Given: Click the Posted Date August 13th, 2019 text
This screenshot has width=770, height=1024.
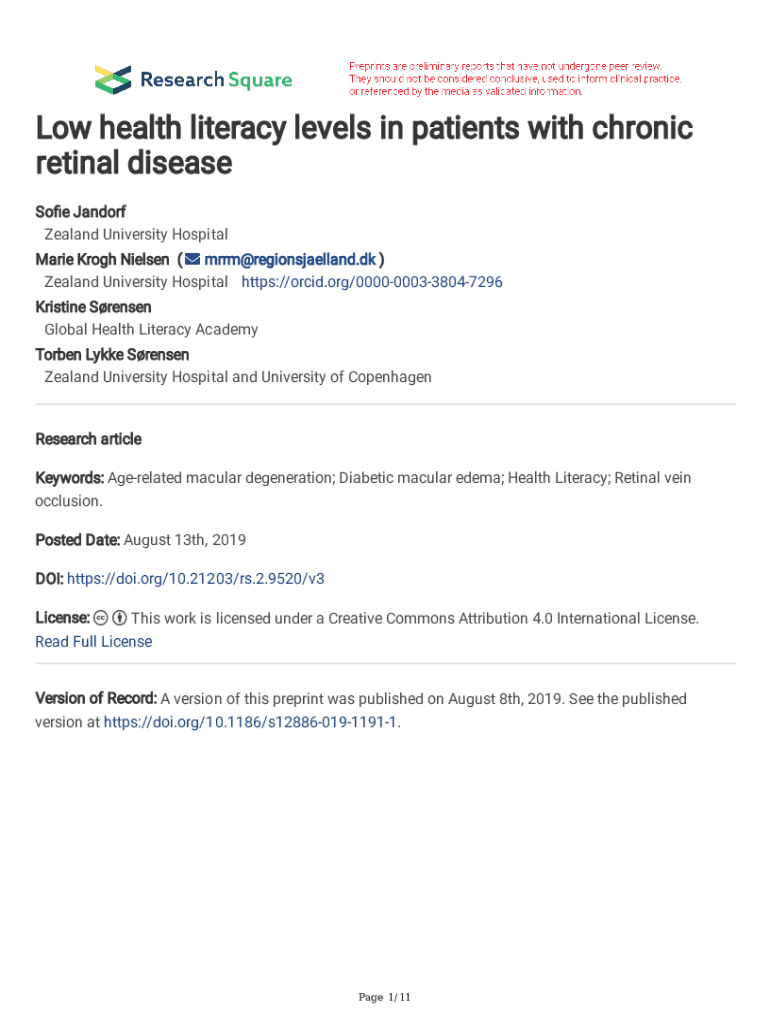Looking at the screenshot, I should point(140,540).
